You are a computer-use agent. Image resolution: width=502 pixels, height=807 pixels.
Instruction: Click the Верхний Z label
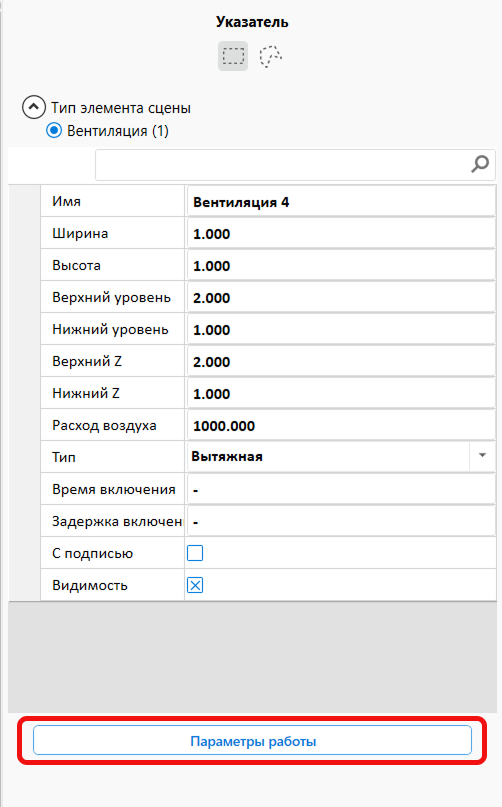[87, 361]
